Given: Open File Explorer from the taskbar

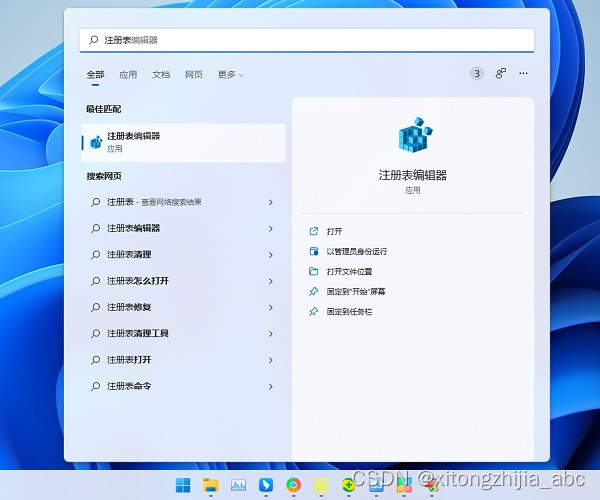Looking at the screenshot, I should pos(210,485).
